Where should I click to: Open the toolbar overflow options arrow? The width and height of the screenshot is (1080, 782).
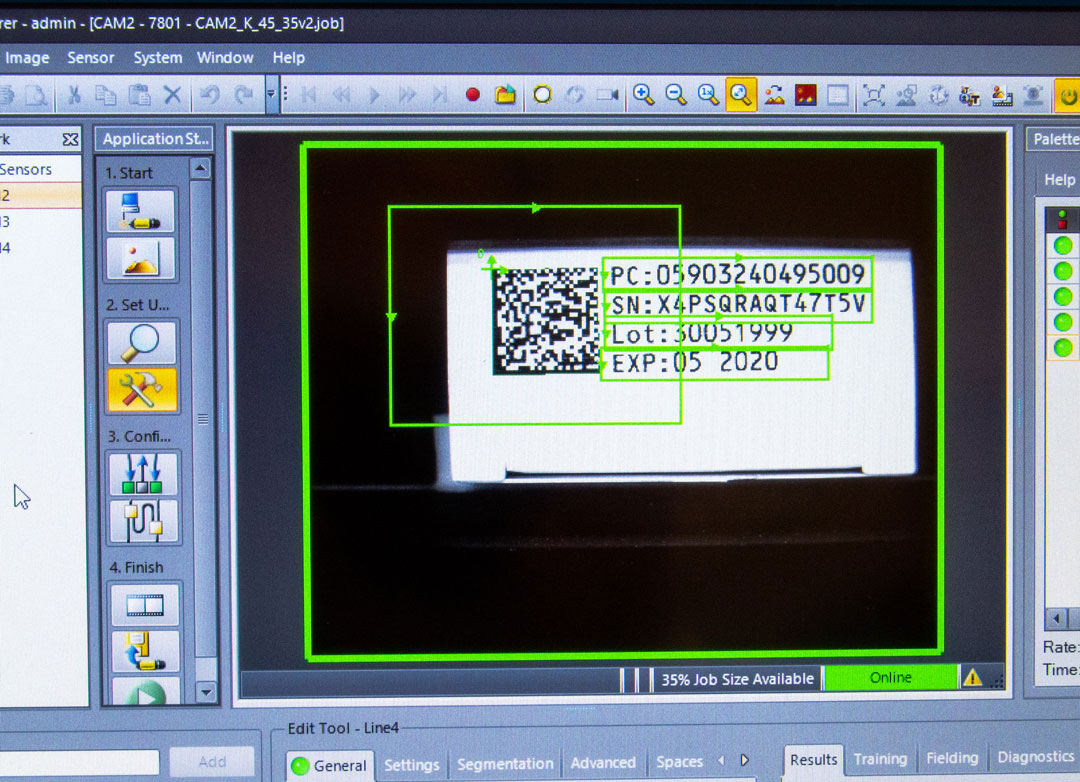(271, 94)
